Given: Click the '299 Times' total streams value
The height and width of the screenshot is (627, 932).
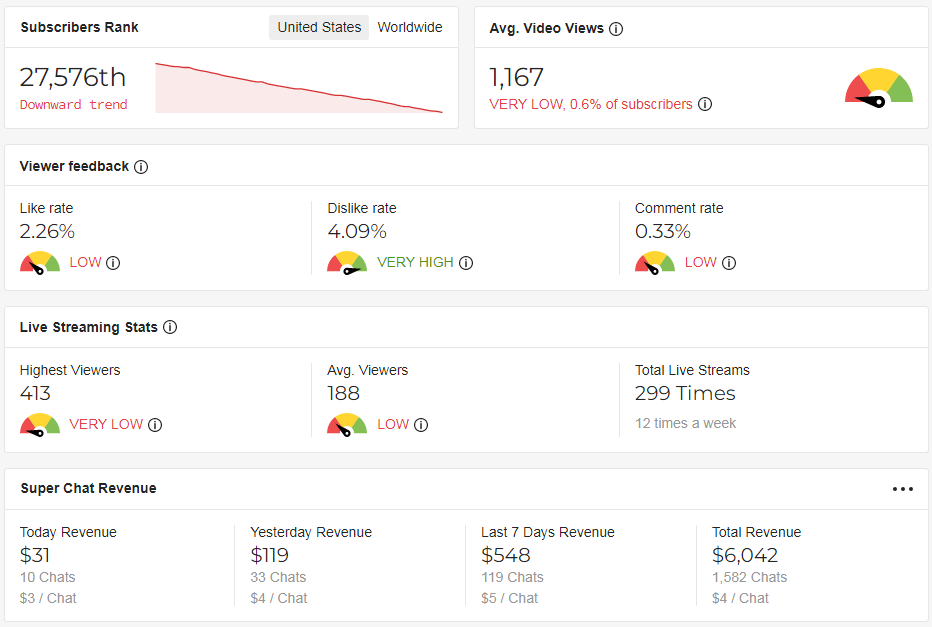Looking at the screenshot, I should coord(685,393).
